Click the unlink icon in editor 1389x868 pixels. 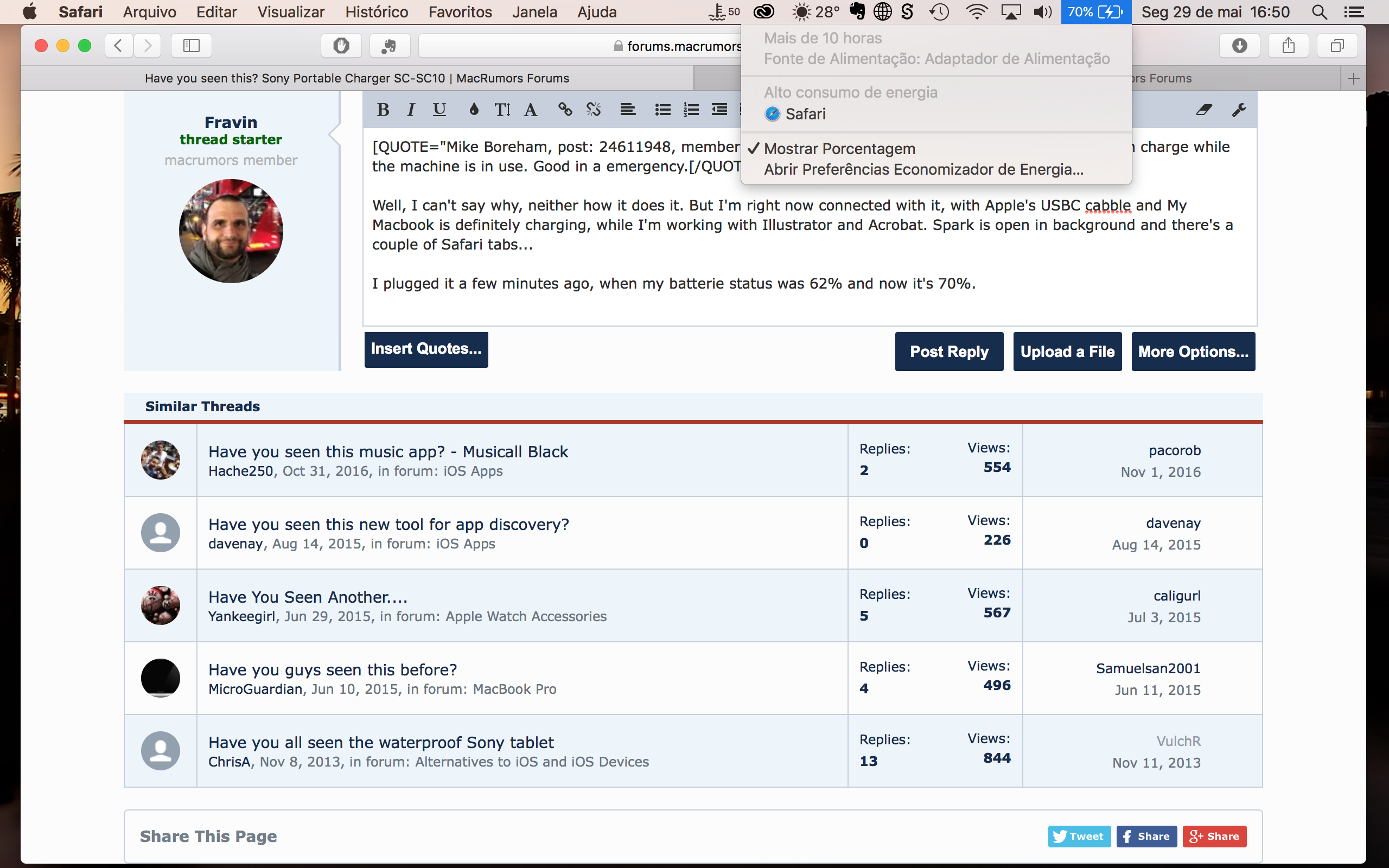click(x=594, y=110)
